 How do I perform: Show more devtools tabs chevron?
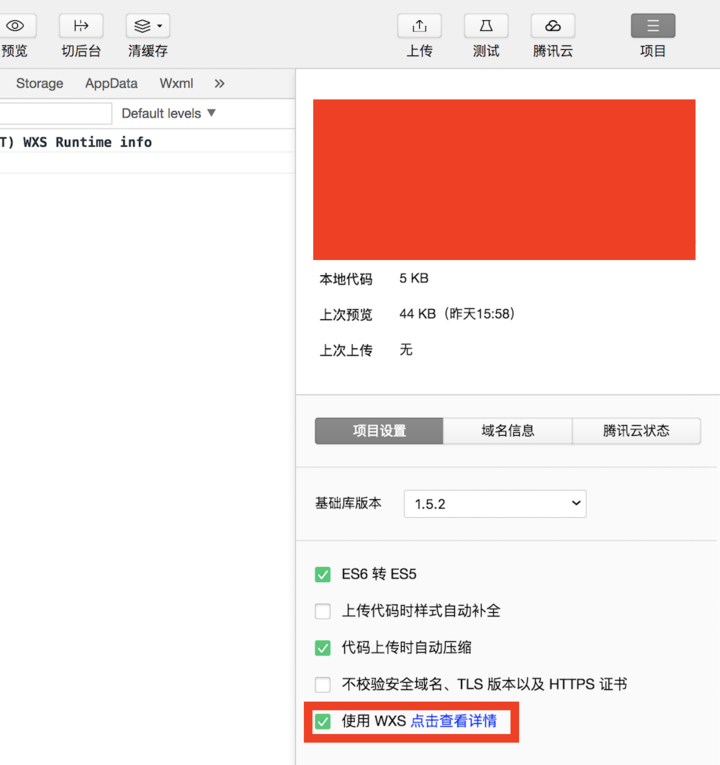(220, 83)
